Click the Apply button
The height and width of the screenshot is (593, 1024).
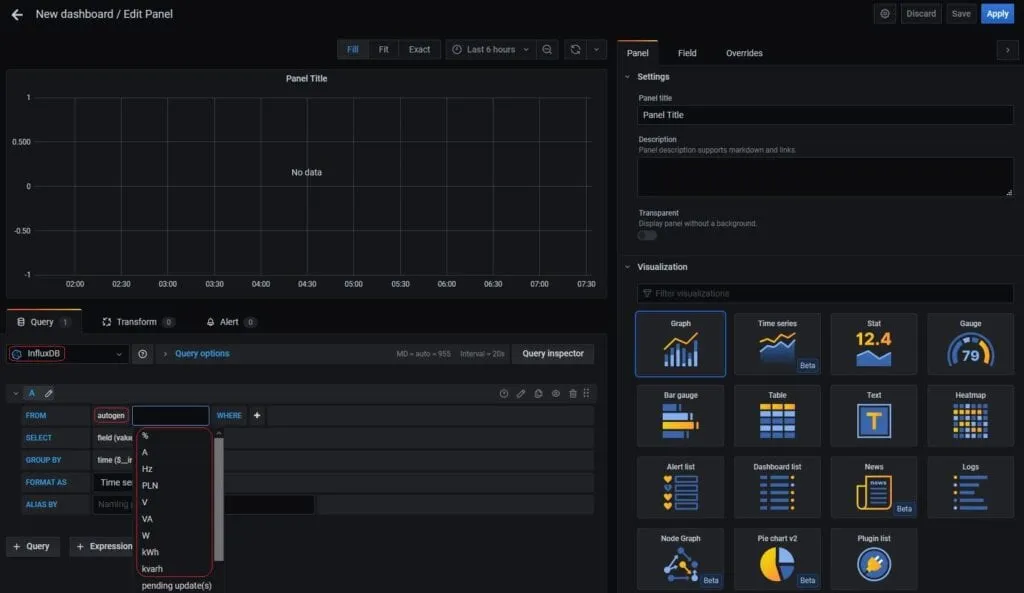coord(997,14)
